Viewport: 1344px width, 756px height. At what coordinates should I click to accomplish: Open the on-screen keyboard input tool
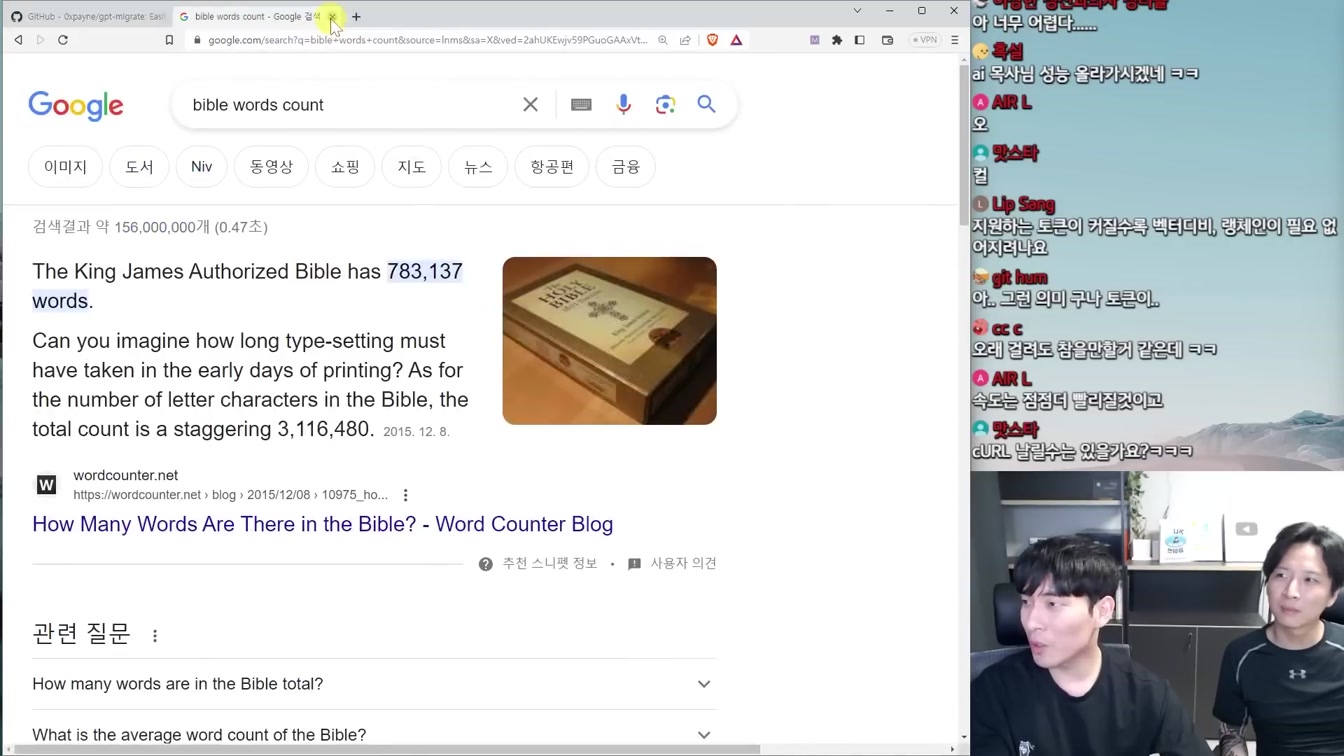tap(581, 105)
